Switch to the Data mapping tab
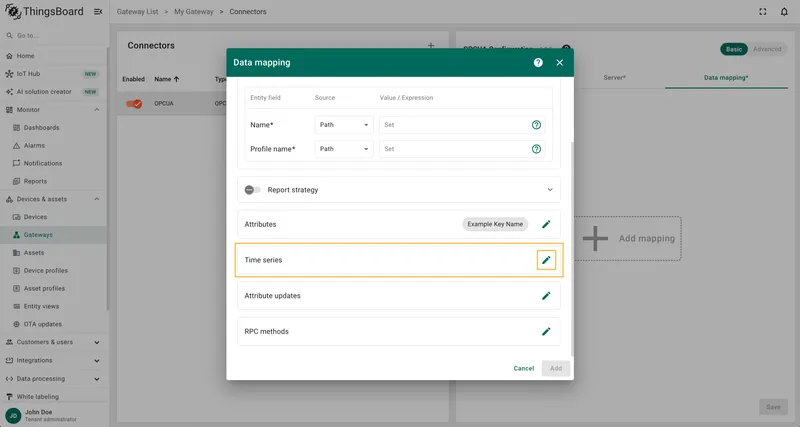Screen dimensions: 800x427 [726, 78]
